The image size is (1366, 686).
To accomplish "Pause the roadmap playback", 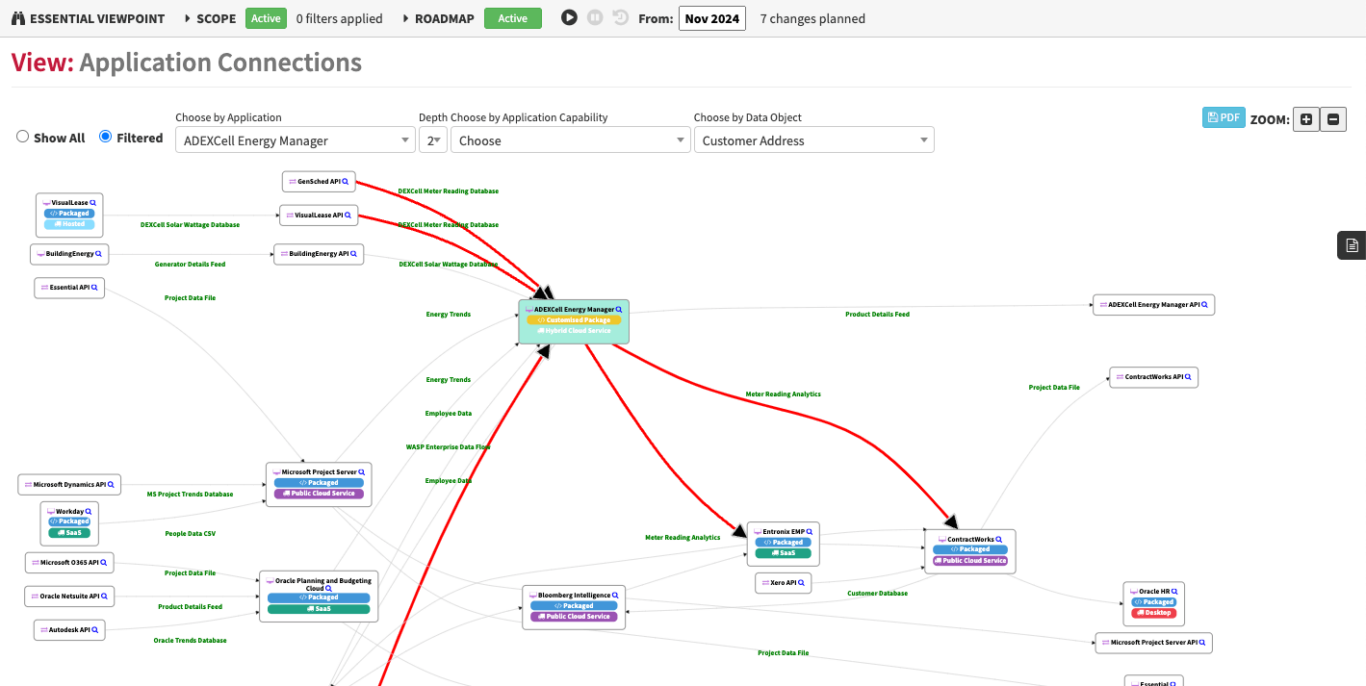I will click(595, 17).
